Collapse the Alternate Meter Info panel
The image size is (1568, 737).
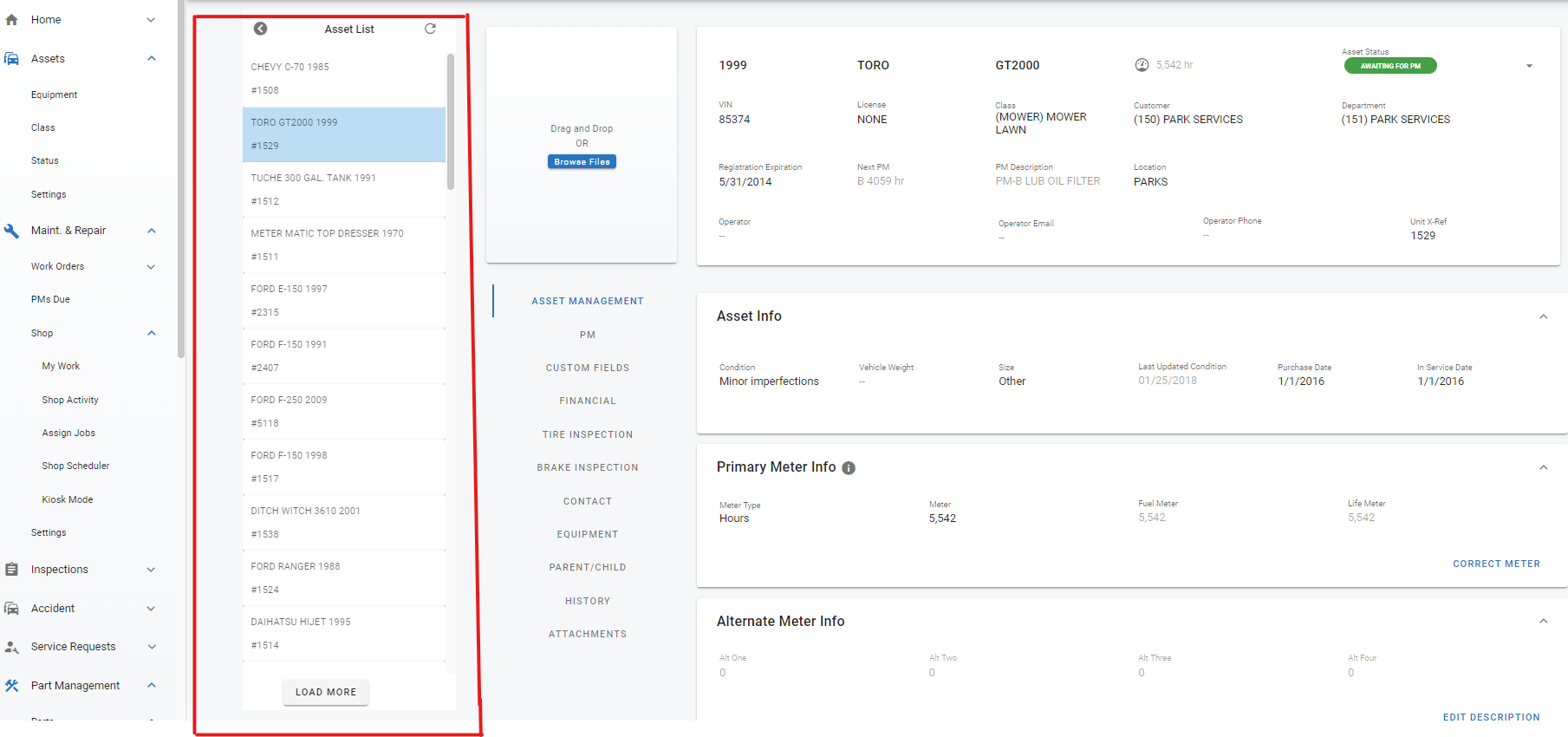click(1543, 621)
